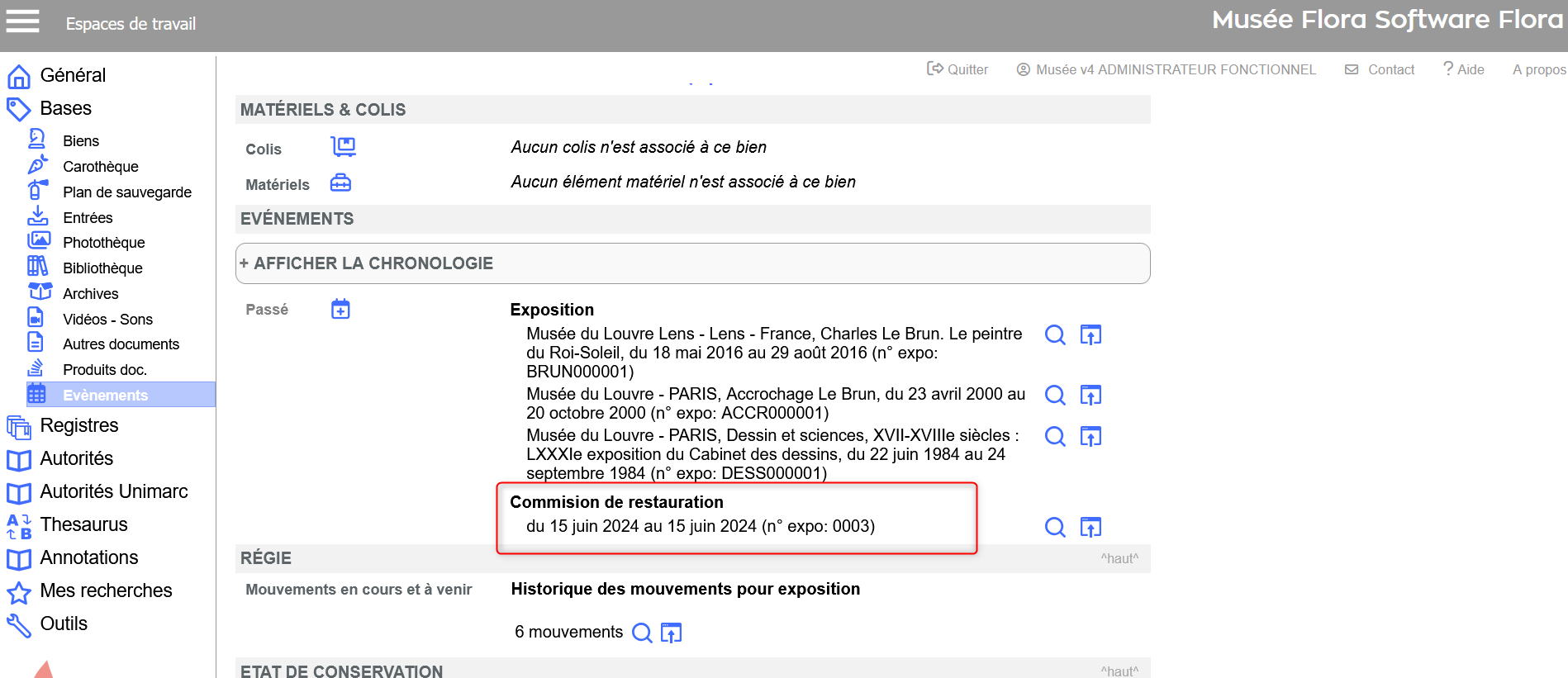Search the Accrochage Le Brun exposition entry

(x=1055, y=395)
